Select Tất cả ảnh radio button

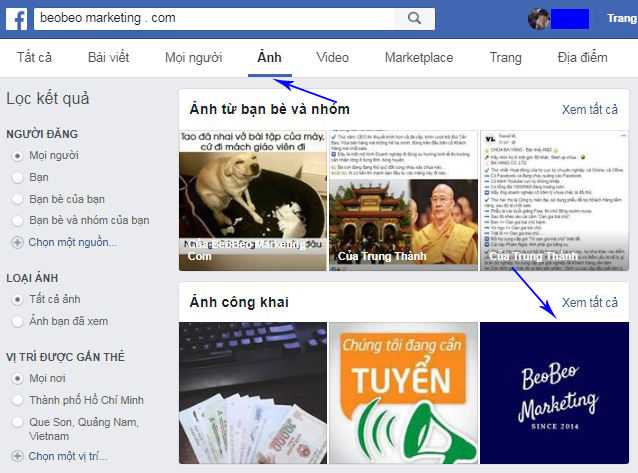coord(17,300)
